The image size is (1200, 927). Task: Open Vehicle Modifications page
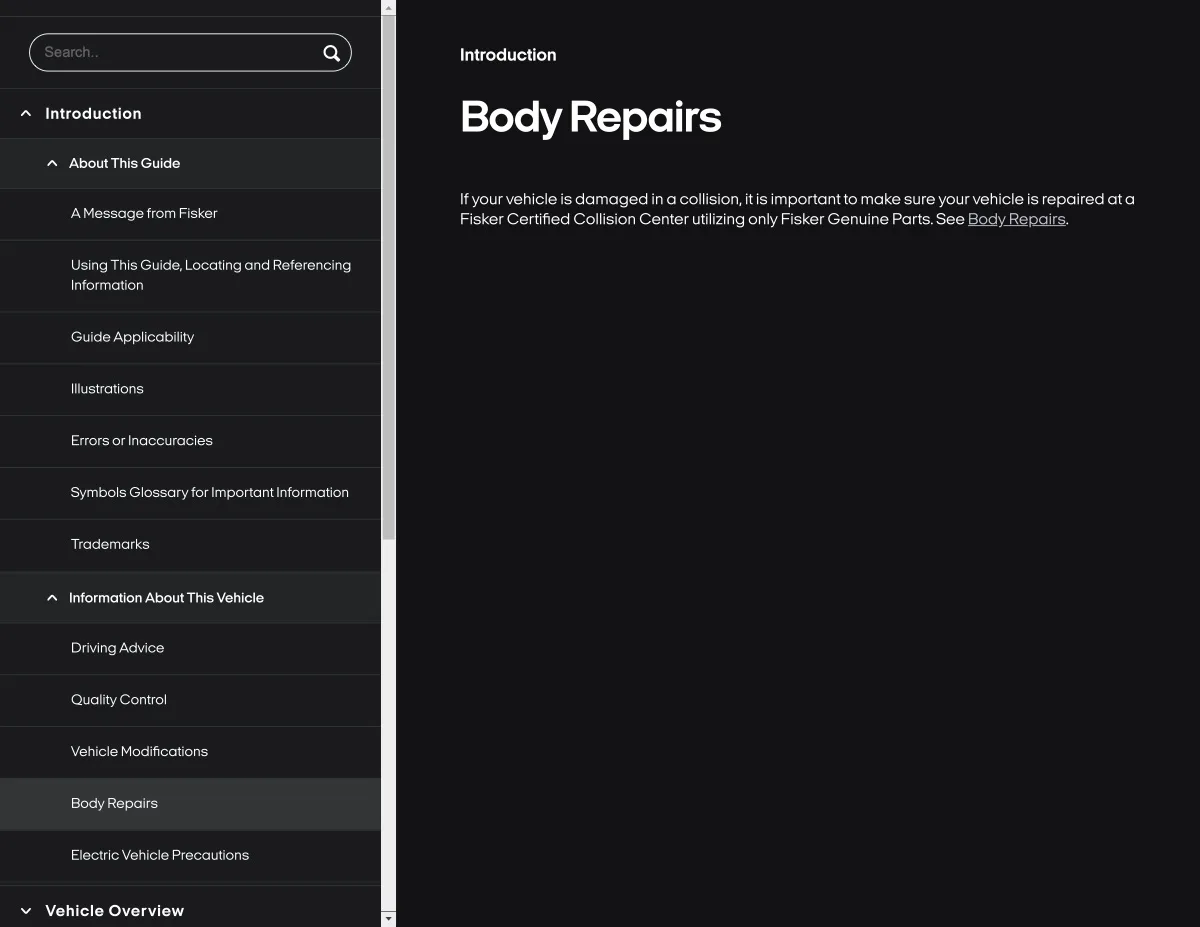tap(139, 752)
